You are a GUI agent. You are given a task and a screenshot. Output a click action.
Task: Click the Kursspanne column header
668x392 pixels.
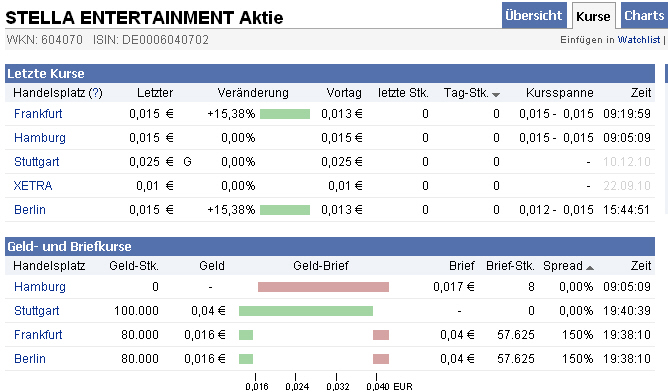click(x=559, y=93)
